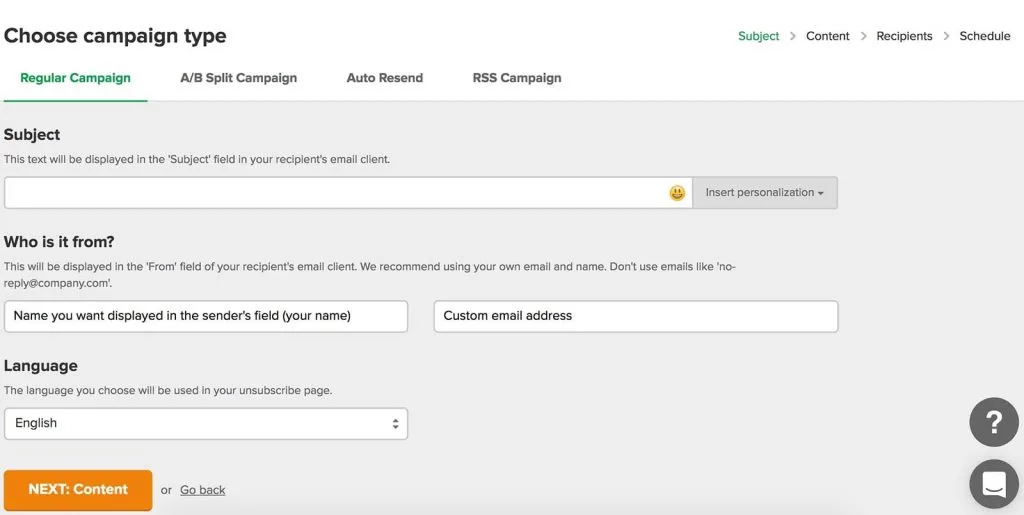Switch to the RSS Campaign tab
The image size is (1024, 515).
[x=517, y=78]
